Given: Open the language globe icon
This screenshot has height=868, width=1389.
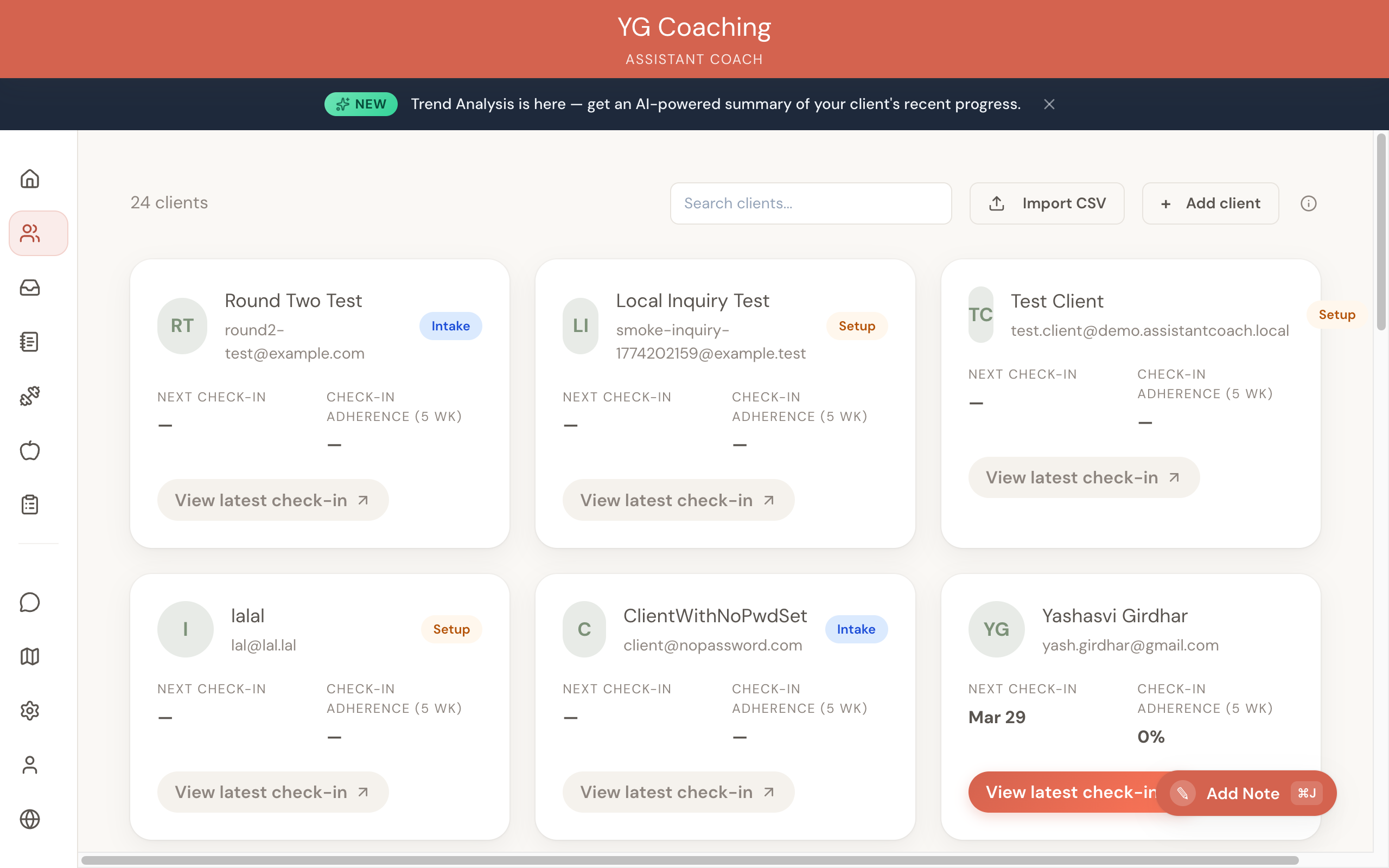Looking at the screenshot, I should pos(29,819).
